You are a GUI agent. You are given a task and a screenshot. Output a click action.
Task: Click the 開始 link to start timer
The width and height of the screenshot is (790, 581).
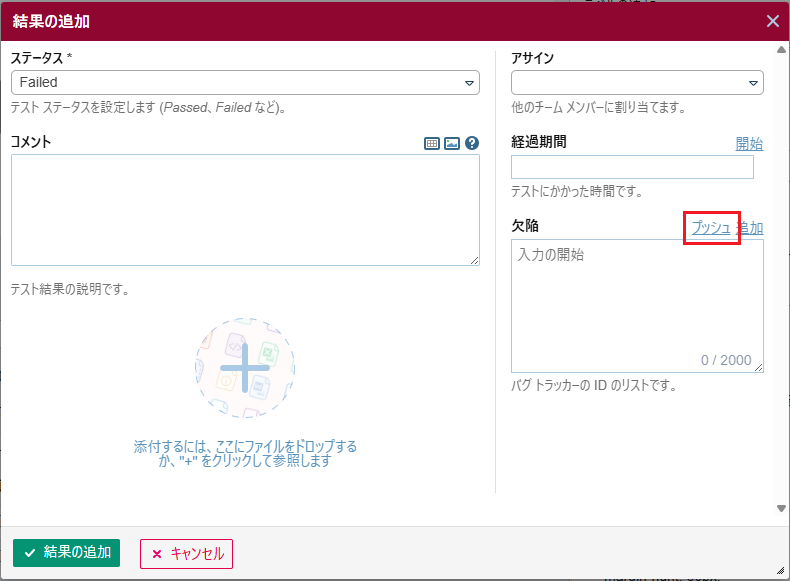(x=749, y=143)
